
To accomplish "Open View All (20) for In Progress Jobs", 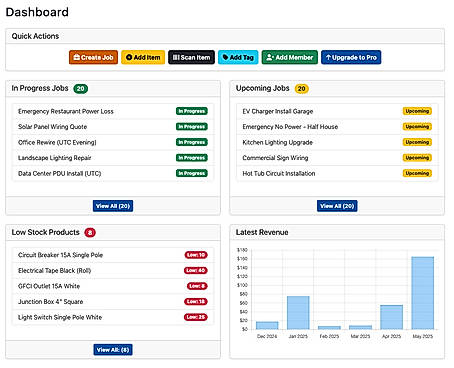I will 113,206.
